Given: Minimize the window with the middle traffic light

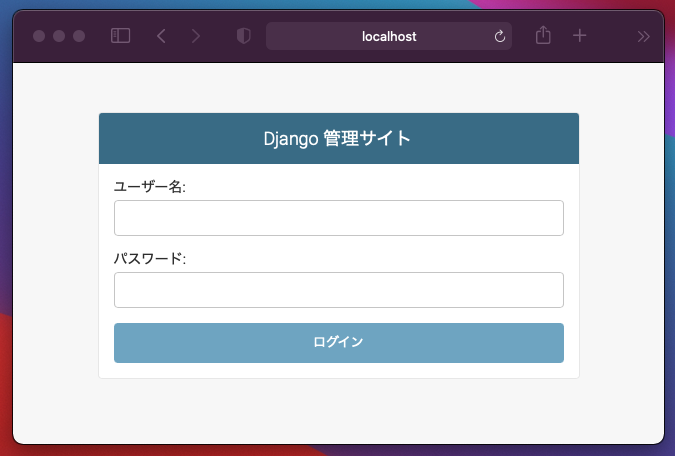Looking at the screenshot, I should [59, 36].
